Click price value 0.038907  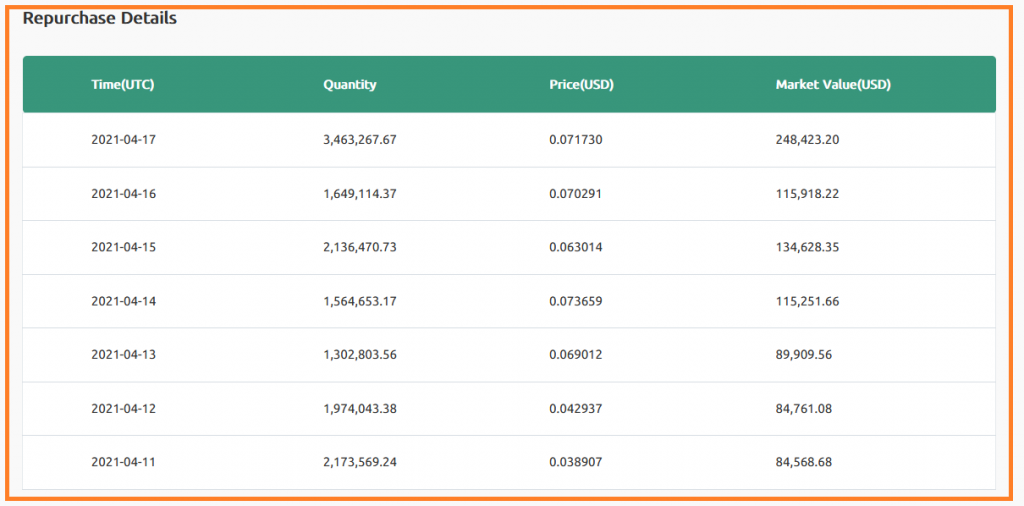[576, 462]
